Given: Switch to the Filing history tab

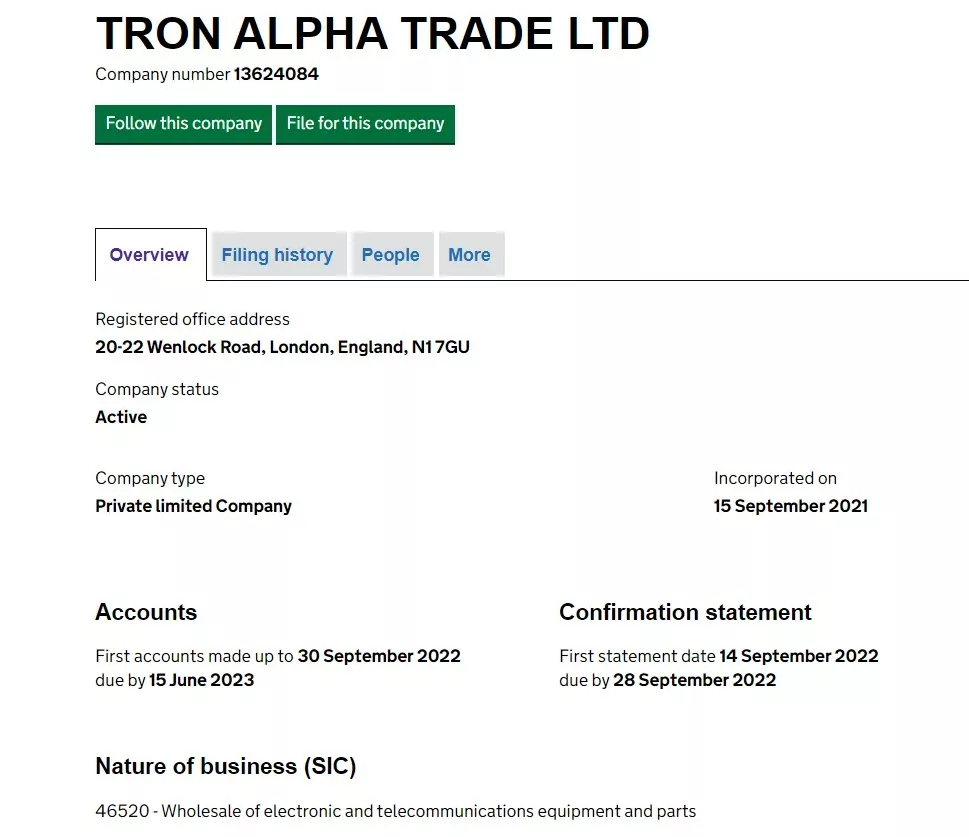Looking at the screenshot, I should (277, 255).
